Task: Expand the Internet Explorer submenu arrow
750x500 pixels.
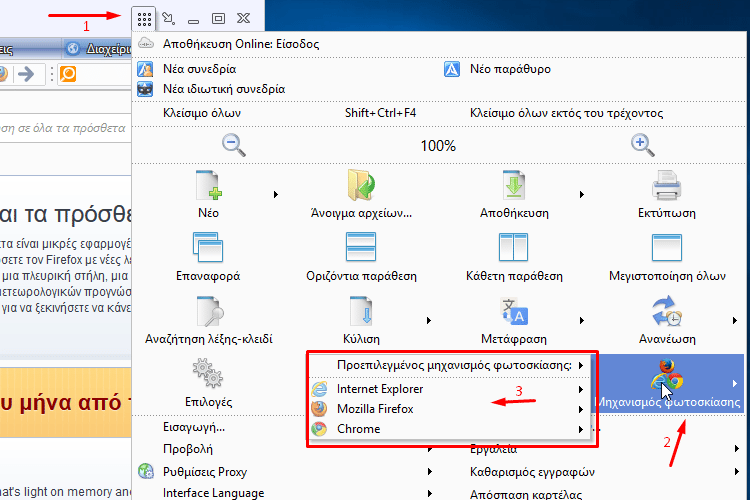Action: (581, 389)
